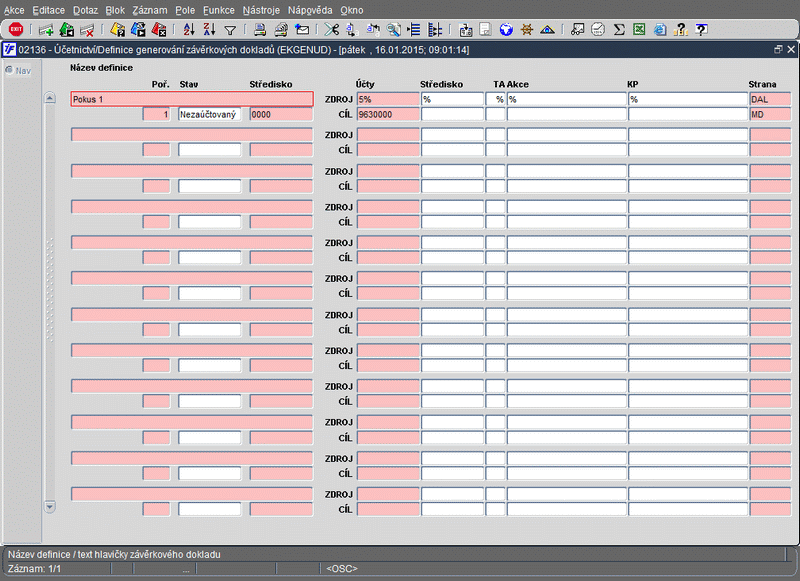800x581 pixels.
Task: Click the green Excel export icon
Action: tap(640, 30)
